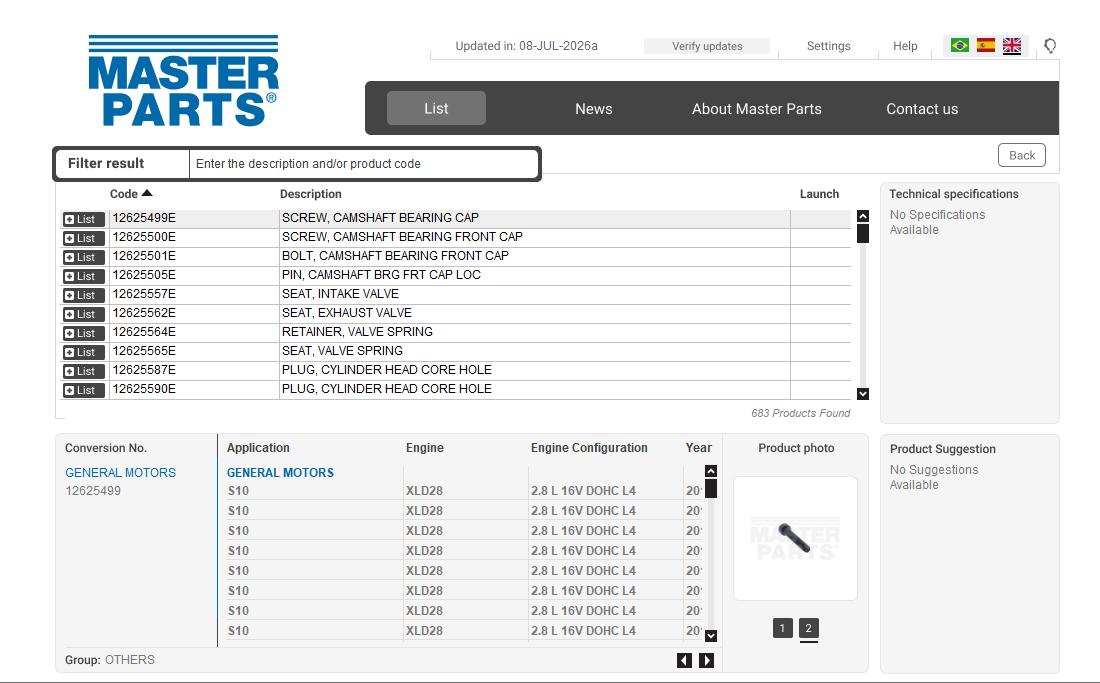Open Settings menu

point(829,46)
